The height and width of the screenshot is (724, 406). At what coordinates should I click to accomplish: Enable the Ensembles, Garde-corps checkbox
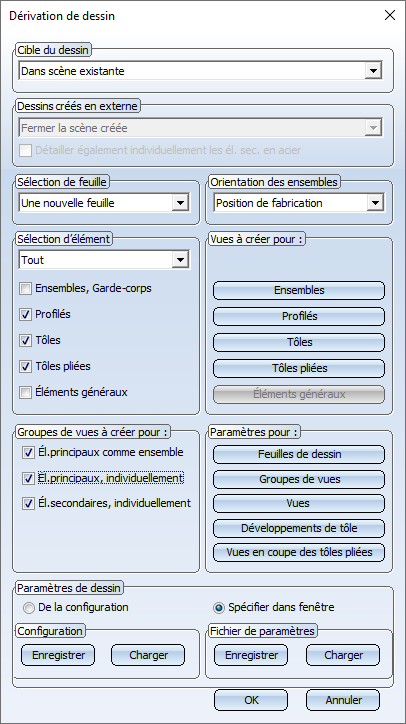point(25,289)
